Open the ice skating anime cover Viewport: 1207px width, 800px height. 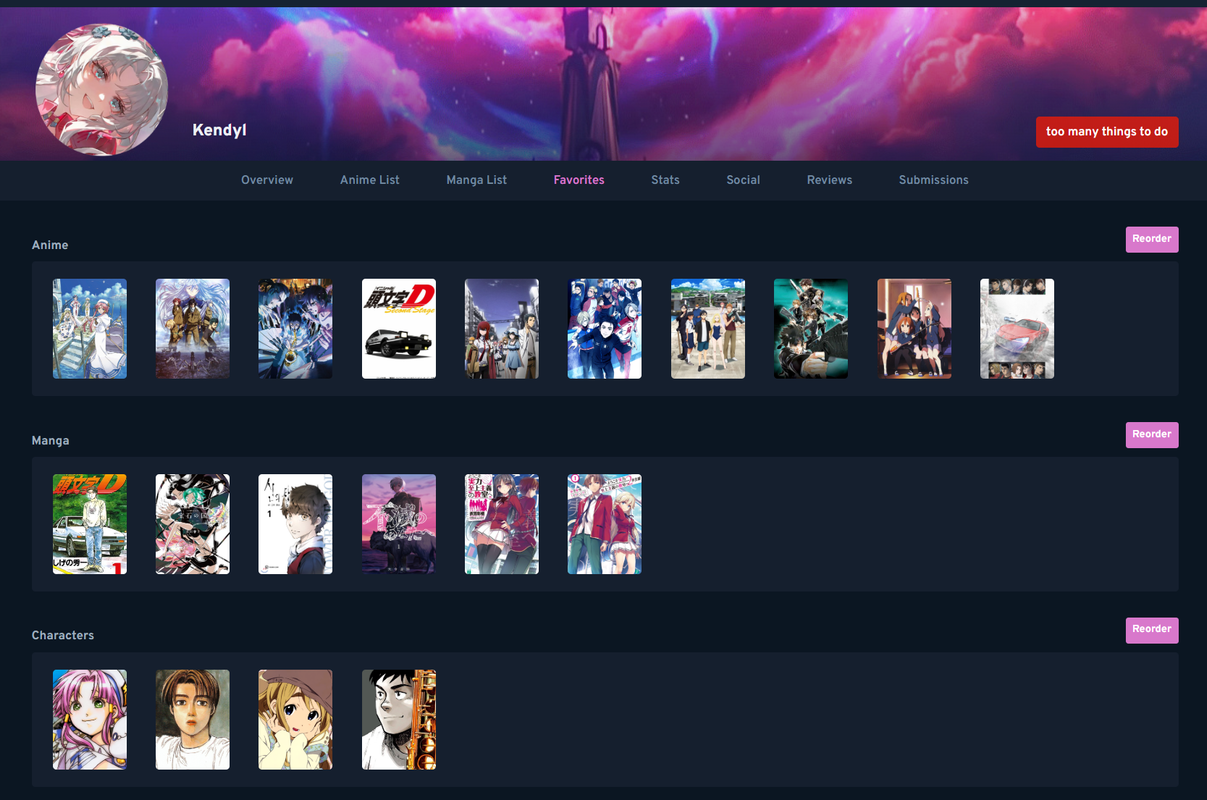605,329
